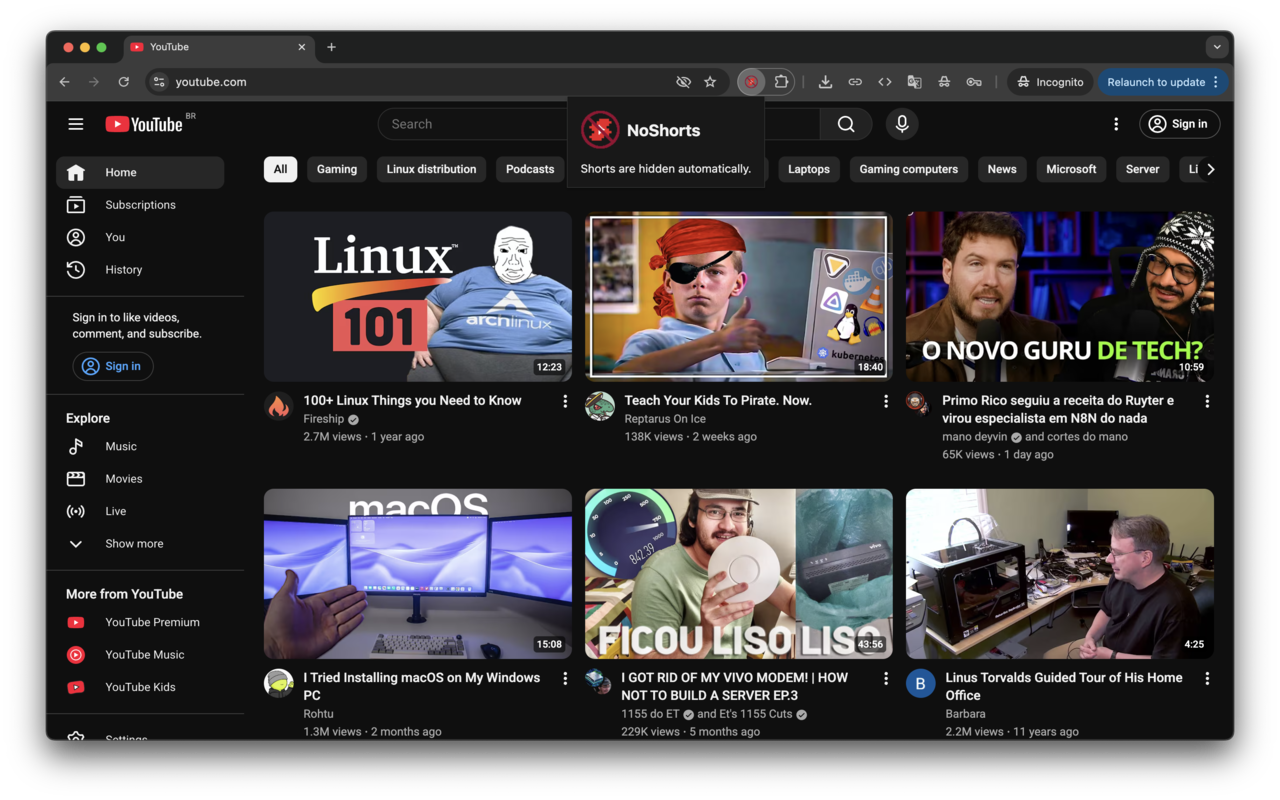Select the Microsoft filter chip
Viewport: 1280px width, 800px height.
[1071, 169]
